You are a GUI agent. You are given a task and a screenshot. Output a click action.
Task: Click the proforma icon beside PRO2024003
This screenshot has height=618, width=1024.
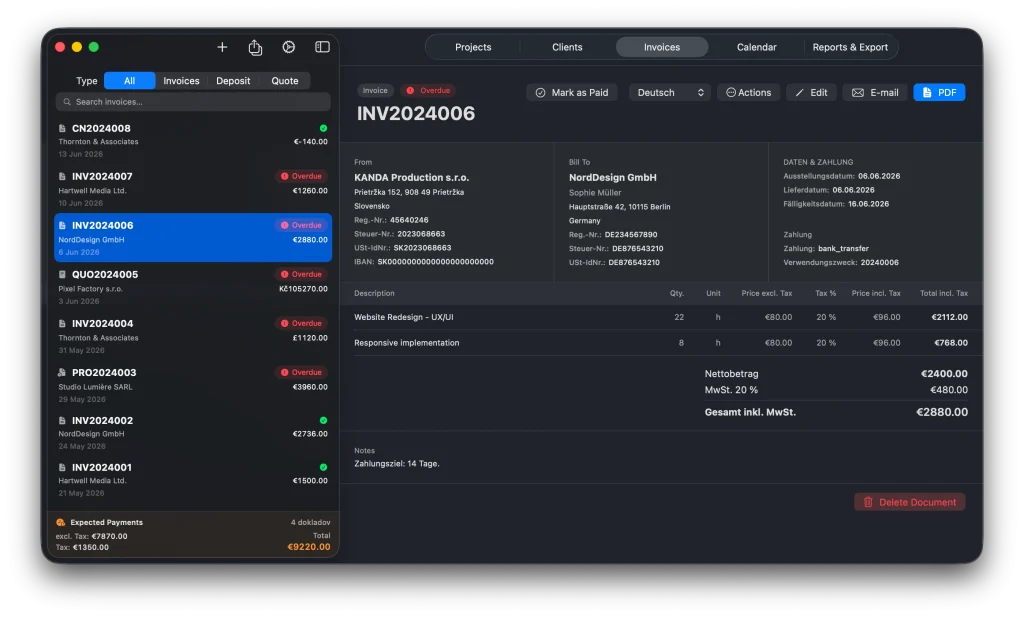click(62, 372)
